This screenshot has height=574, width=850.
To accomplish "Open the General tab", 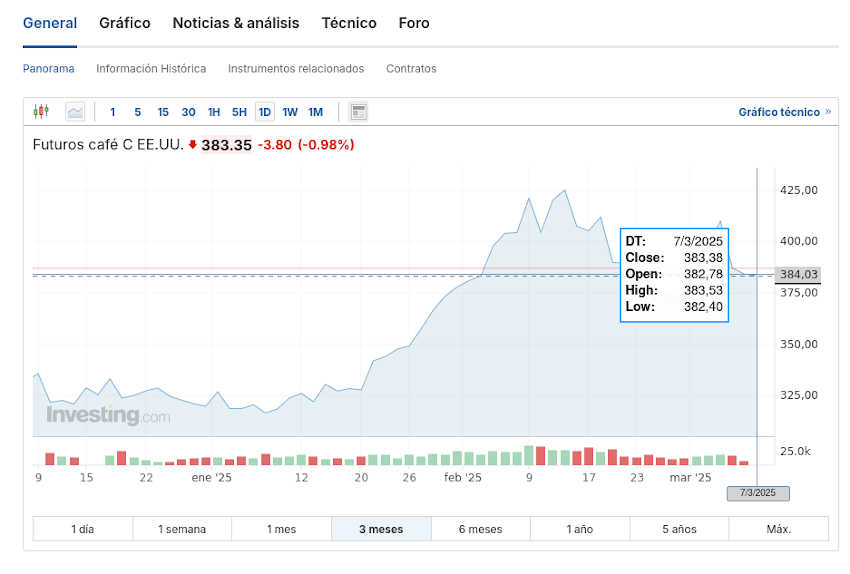I will point(50,23).
